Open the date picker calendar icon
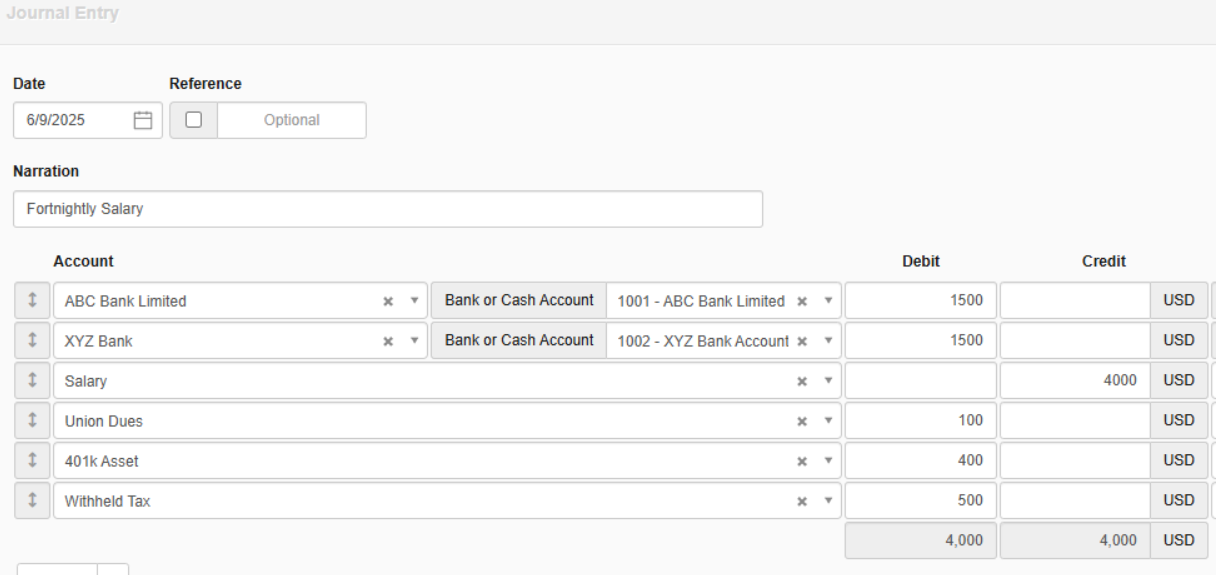 tap(143, 120)
